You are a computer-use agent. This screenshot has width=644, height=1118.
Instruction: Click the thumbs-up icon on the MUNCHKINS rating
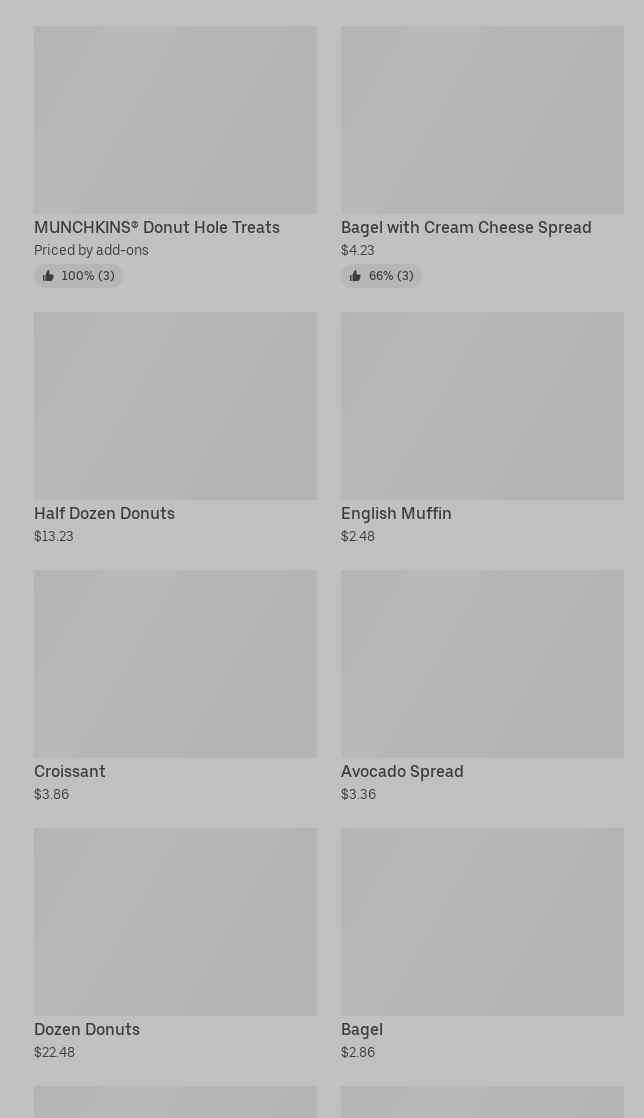(48, 276)
